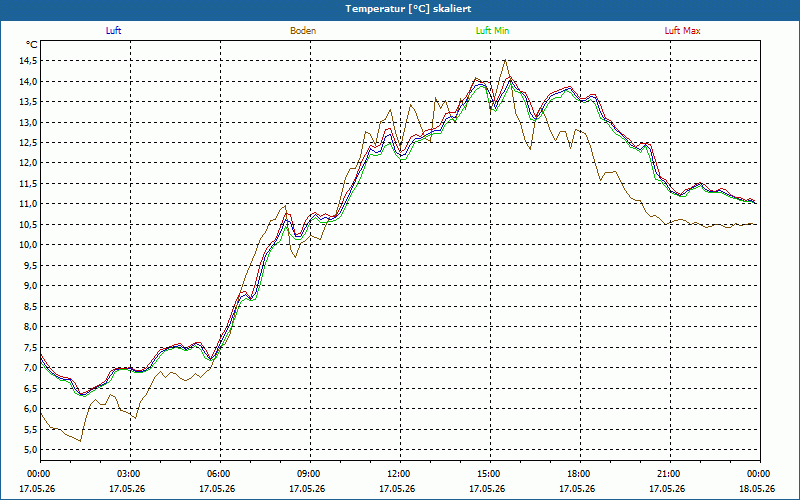Click the 12,5 y-axis value

(28, 143)
